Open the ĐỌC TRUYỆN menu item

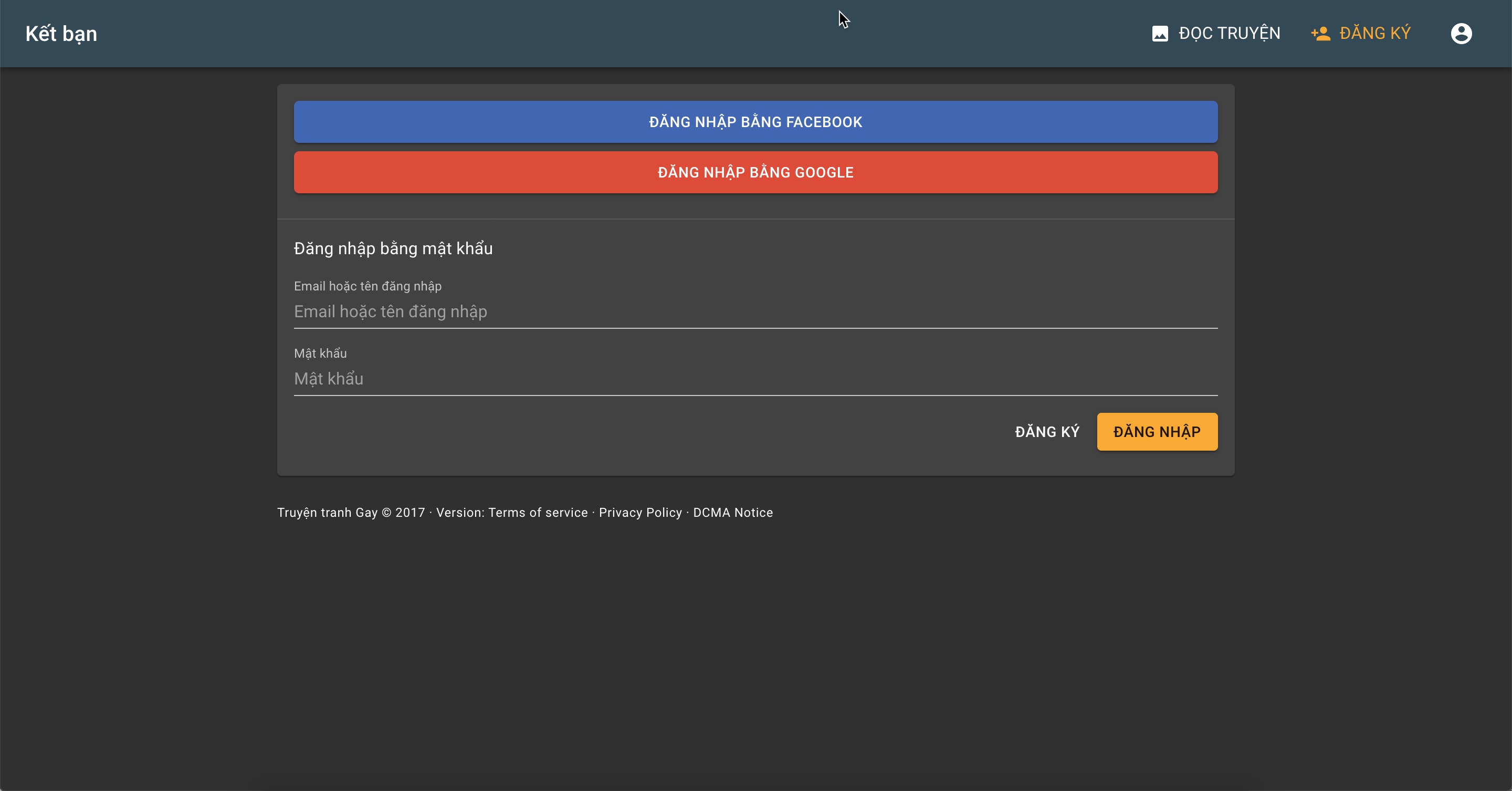(x=1229, y=34)
